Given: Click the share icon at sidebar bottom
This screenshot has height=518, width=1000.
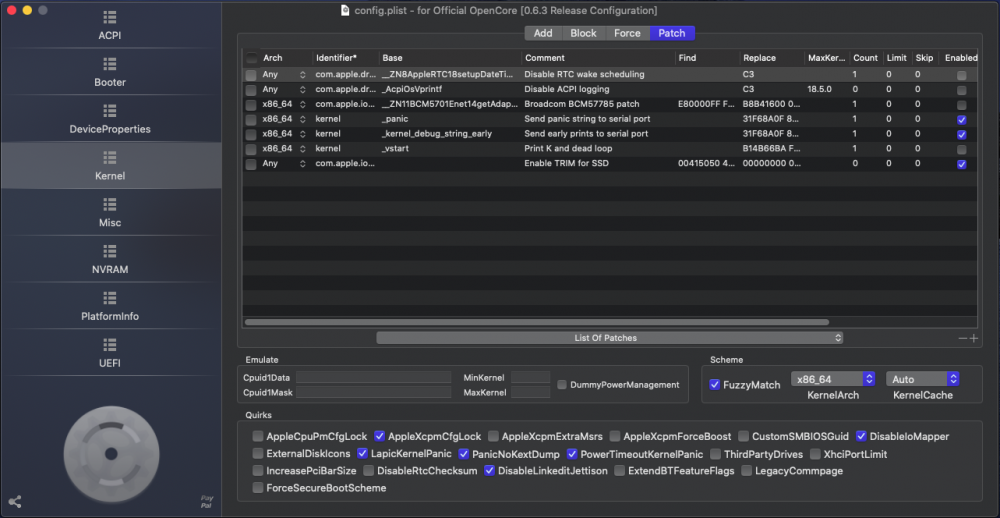Looking at the screenshot, I should pyautogui.click(x=15, y=501).
